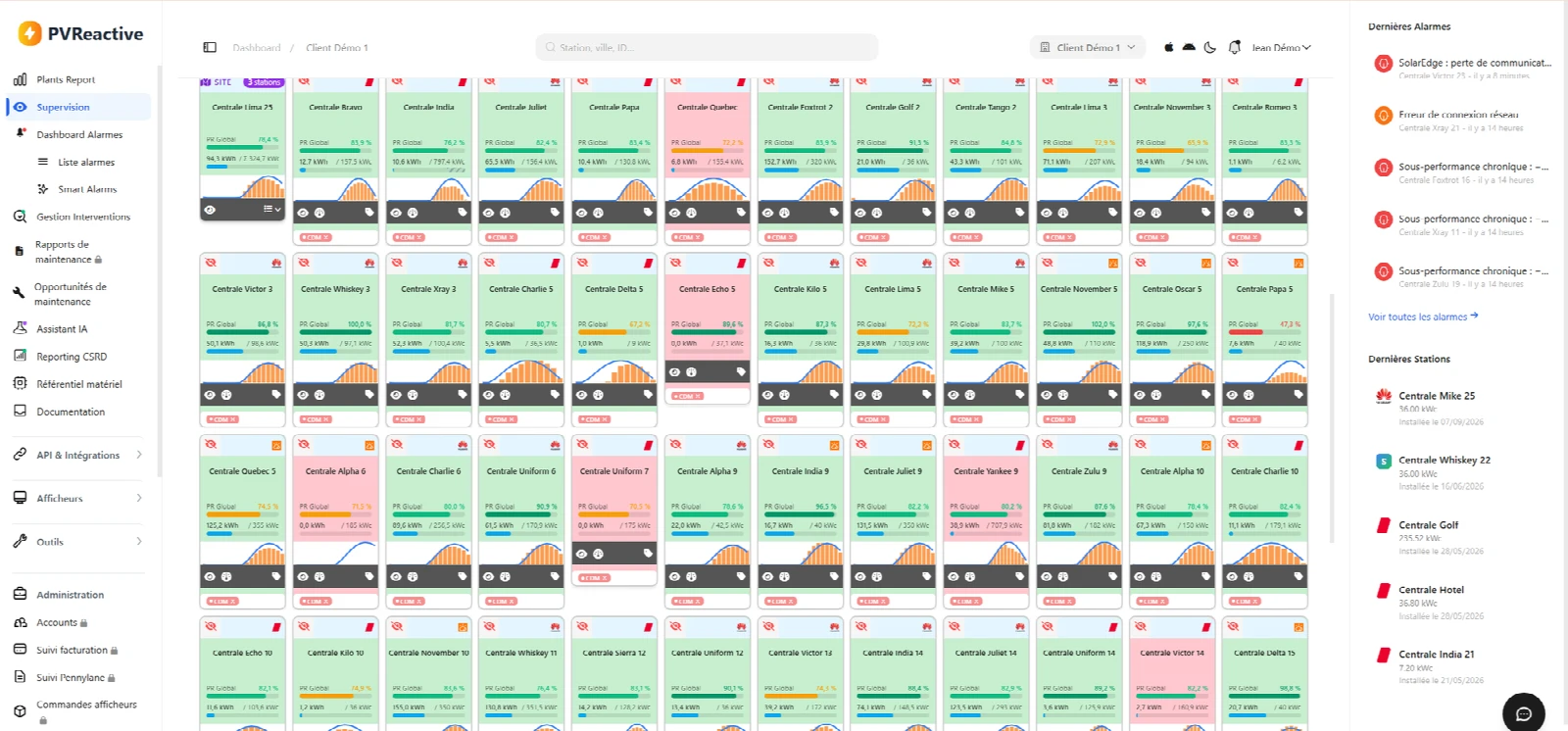This screenshot has height=731, width=1568.
Task: Click the Suivi Pennylane document icon
Action: tap(20, 677)
